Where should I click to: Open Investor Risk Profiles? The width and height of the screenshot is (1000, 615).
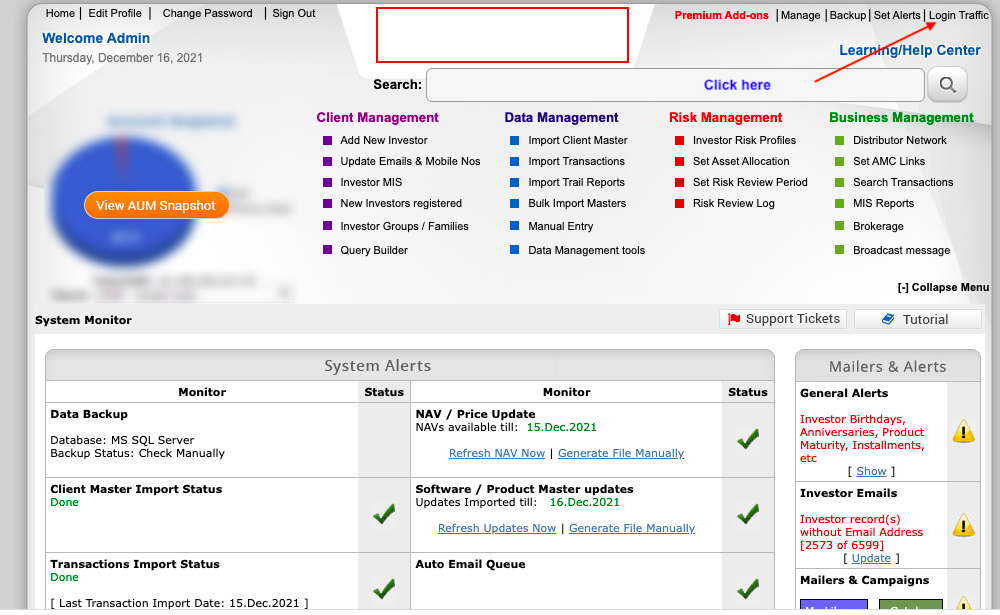coord(744,141)
